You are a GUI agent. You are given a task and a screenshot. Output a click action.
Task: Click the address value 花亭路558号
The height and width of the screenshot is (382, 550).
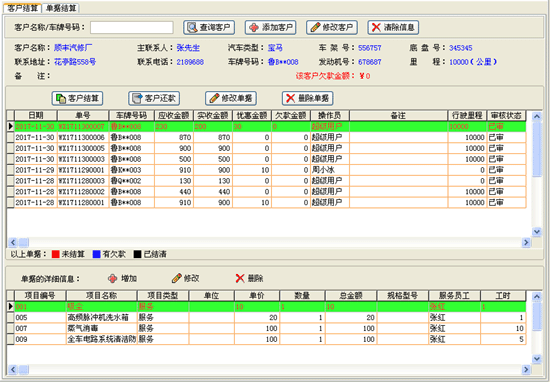click(x=75, y=62)
